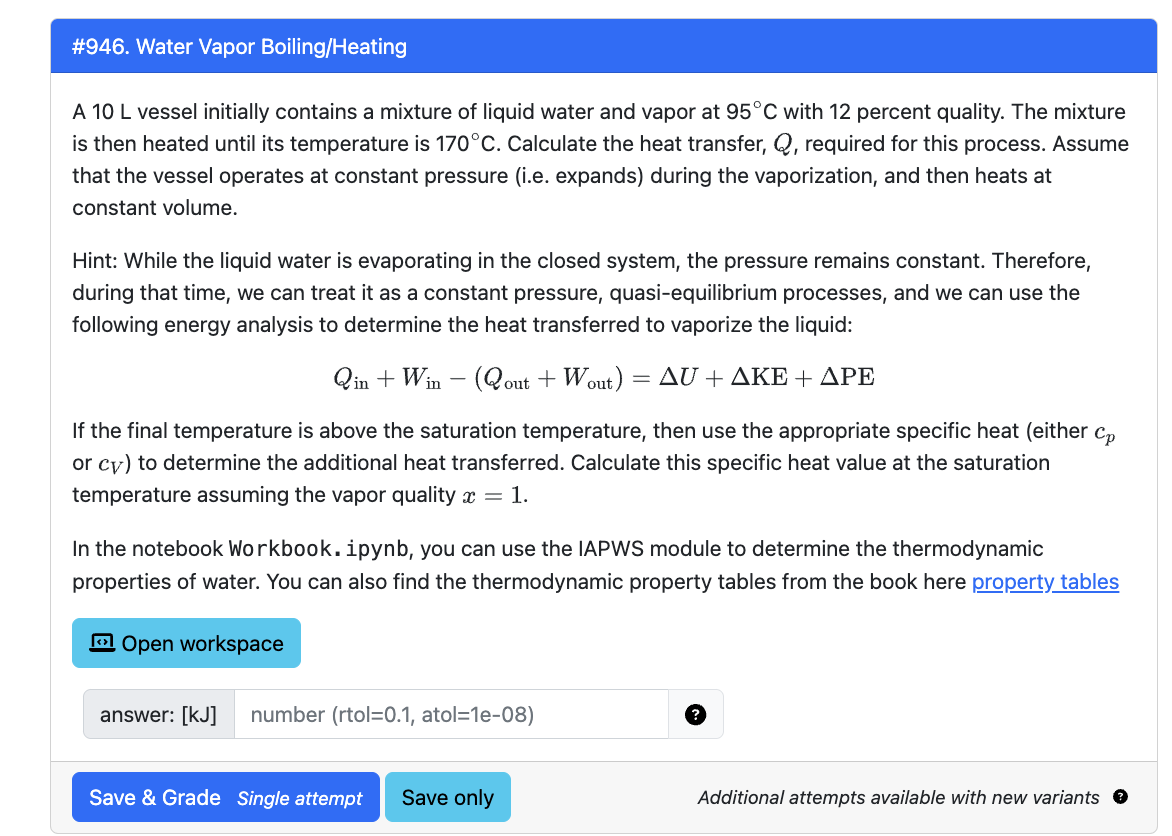Viewport: 1172px width, 836px height.
Task: Click the Single attempt label on the grade button
Action: [299, 798]
